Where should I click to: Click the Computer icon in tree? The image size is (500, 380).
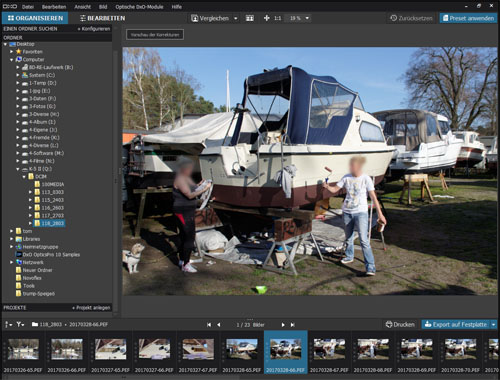pyautogui.click(x=19, y=59)
